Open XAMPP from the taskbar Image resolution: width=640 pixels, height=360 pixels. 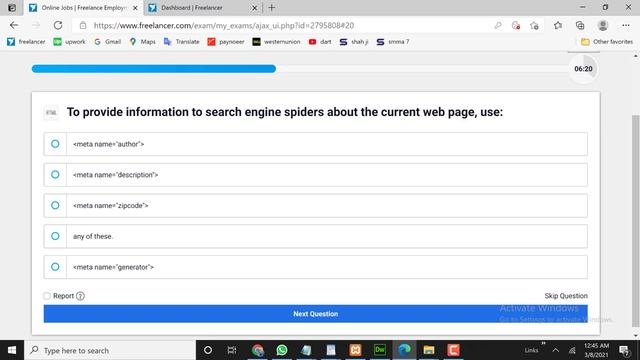point(356,350)
